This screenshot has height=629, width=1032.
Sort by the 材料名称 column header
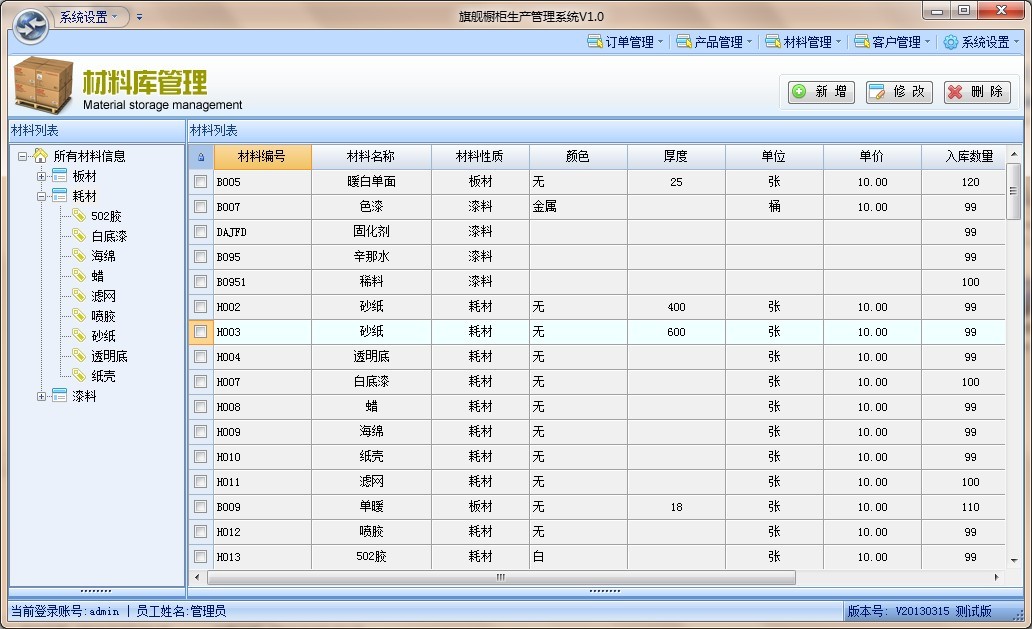(371, 157)
